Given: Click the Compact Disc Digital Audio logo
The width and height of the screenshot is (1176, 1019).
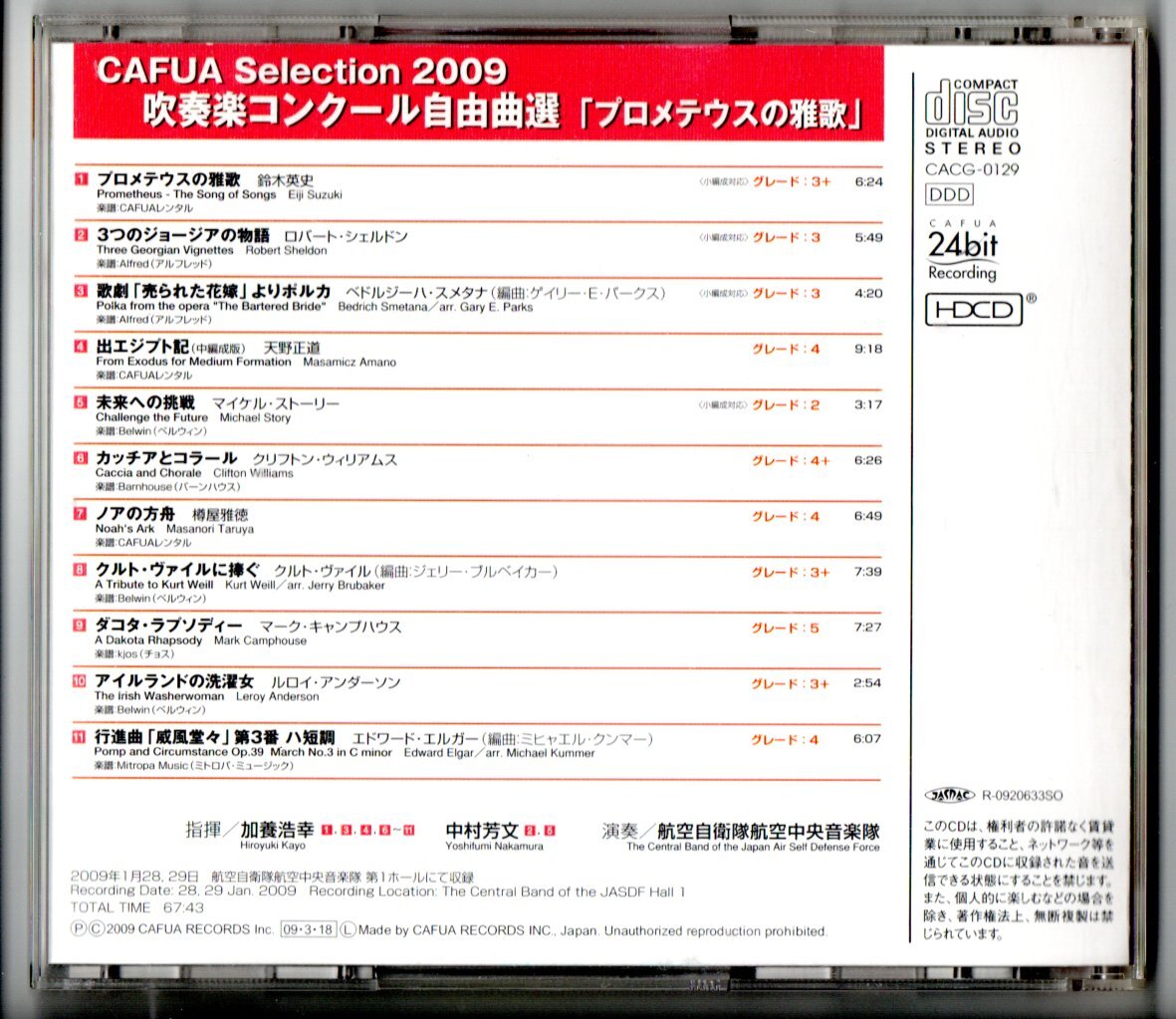Looking at the screenshot, I should coord(972,108).
